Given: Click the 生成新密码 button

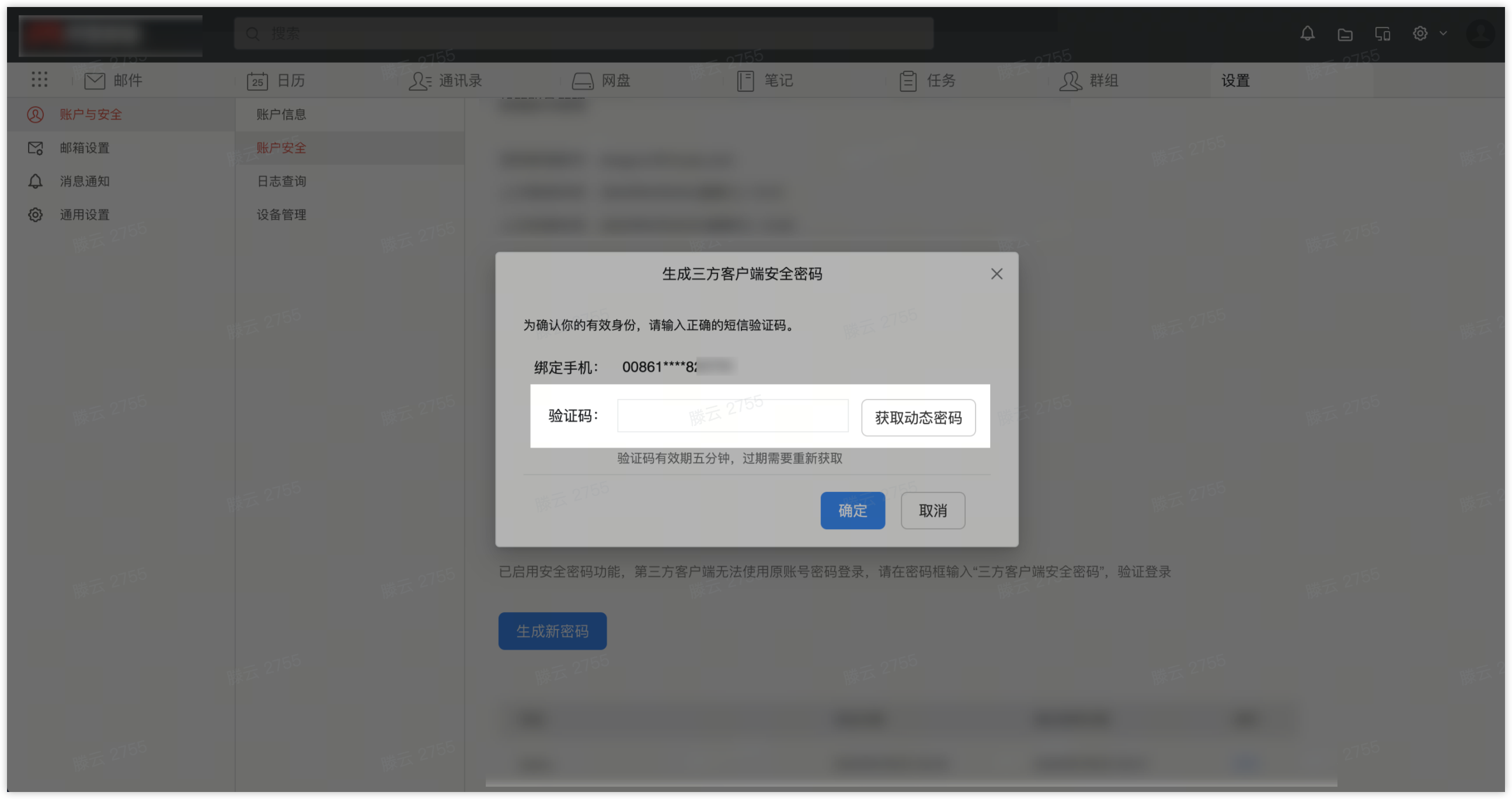Looking at the screenshot, I should (552, 631).
